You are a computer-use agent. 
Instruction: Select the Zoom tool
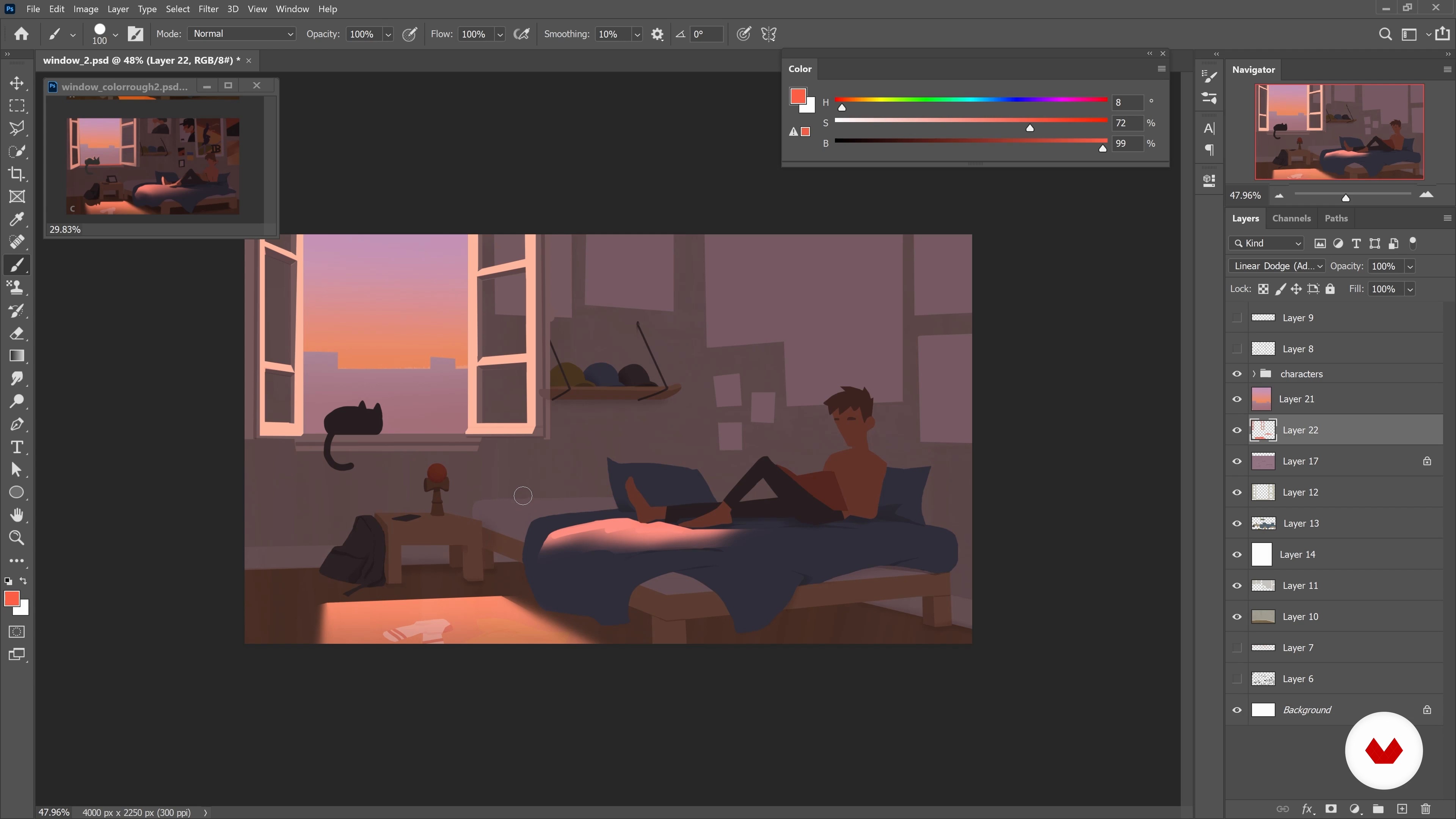(x=17, y=538)
